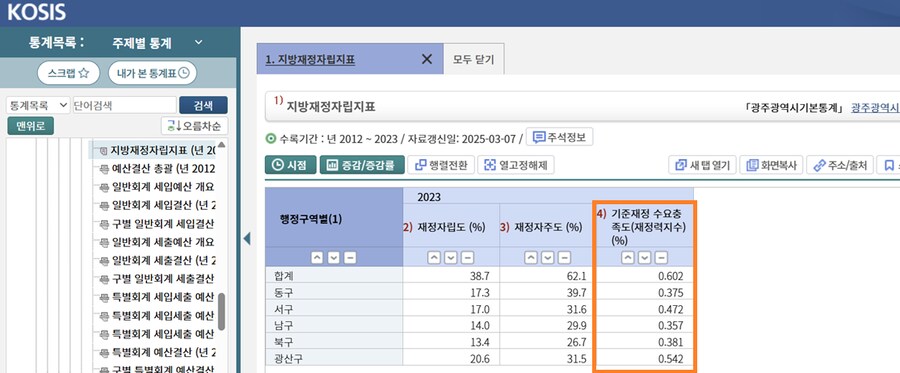Switch to the 1. 지방재정자립지표 tab
The width and height of the screenshot is (900, 373).
[310, 59]
